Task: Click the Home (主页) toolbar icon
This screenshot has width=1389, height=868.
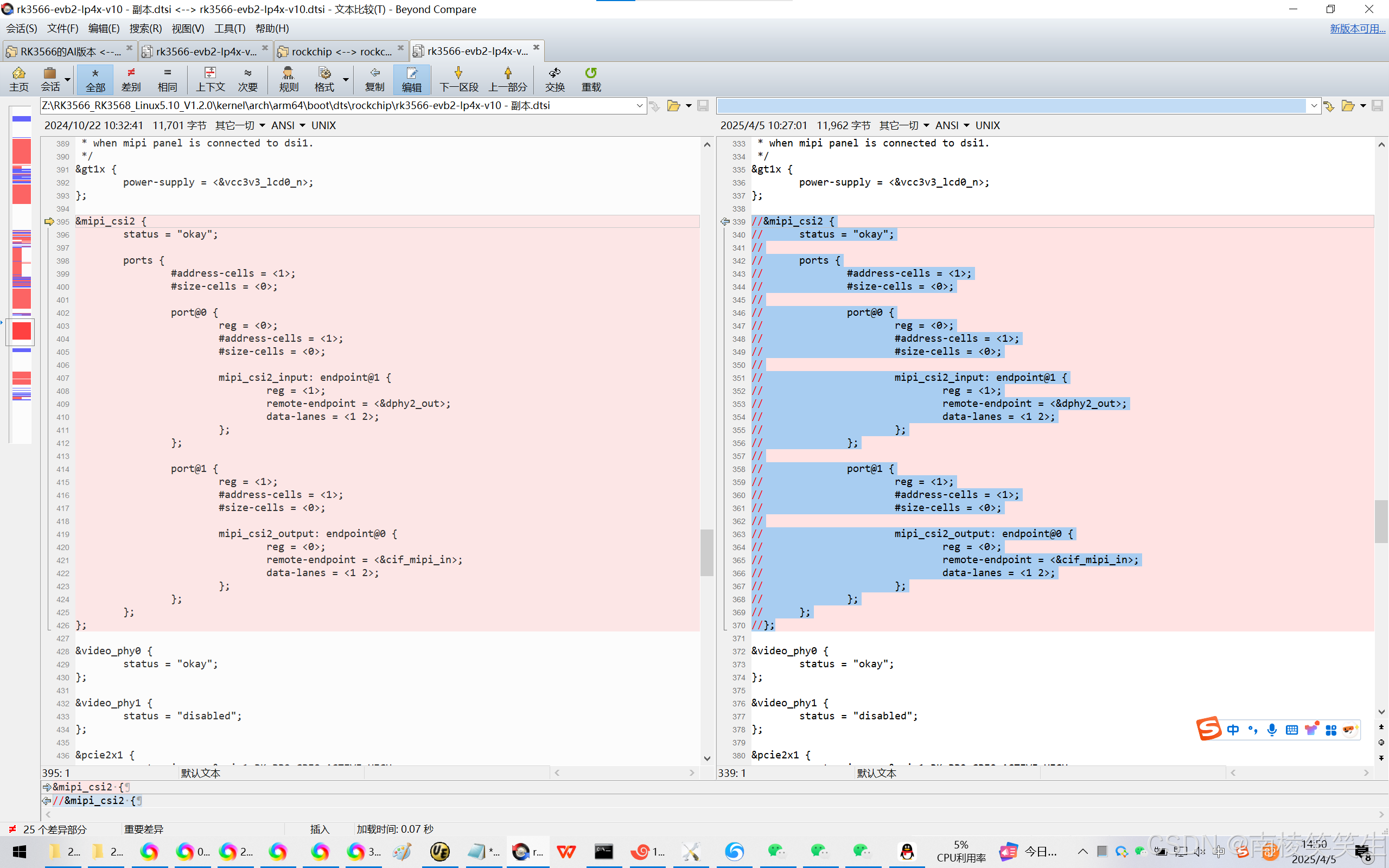Action: click(18, 79)
